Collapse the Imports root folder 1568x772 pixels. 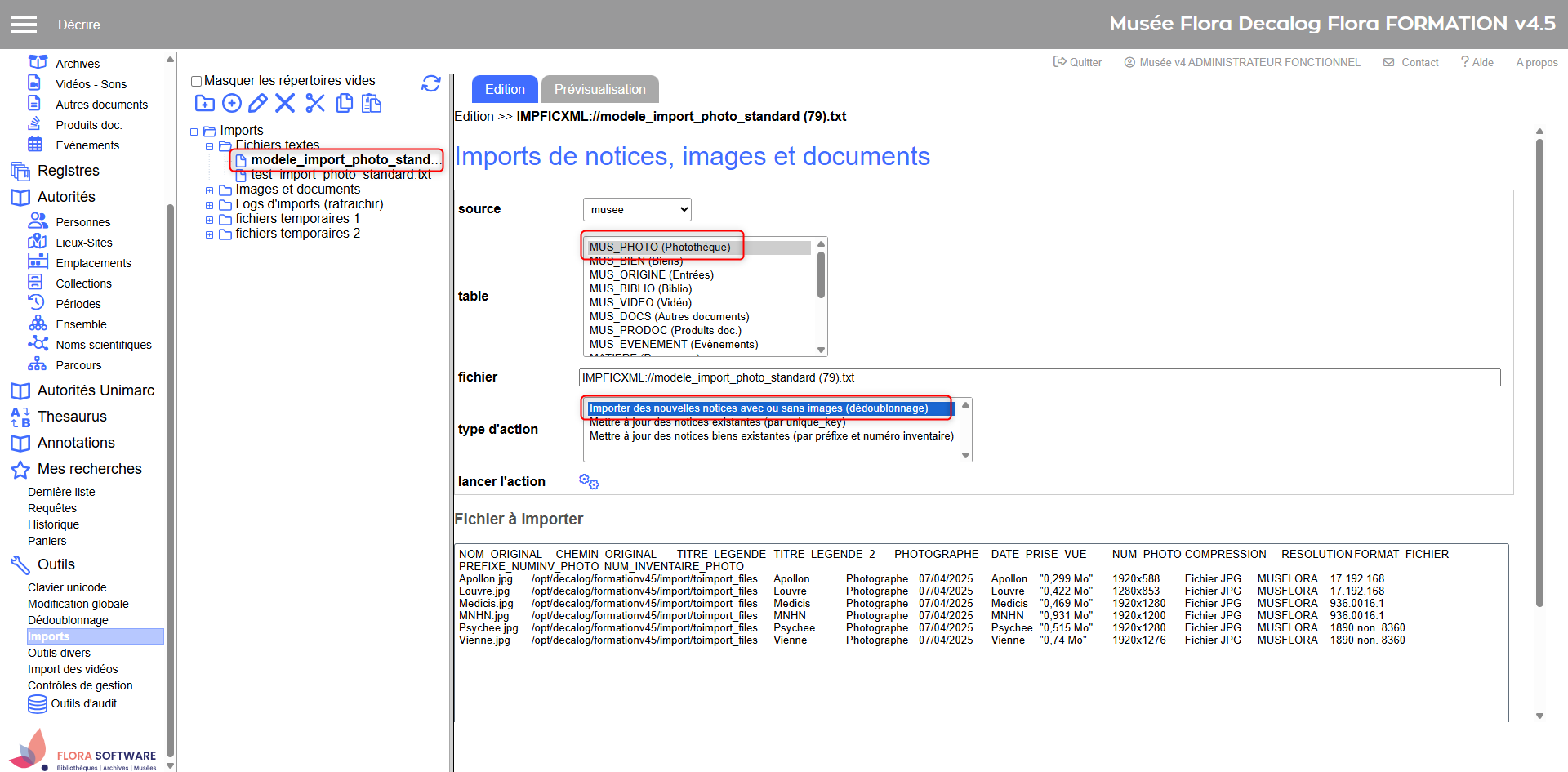point(194,132)
